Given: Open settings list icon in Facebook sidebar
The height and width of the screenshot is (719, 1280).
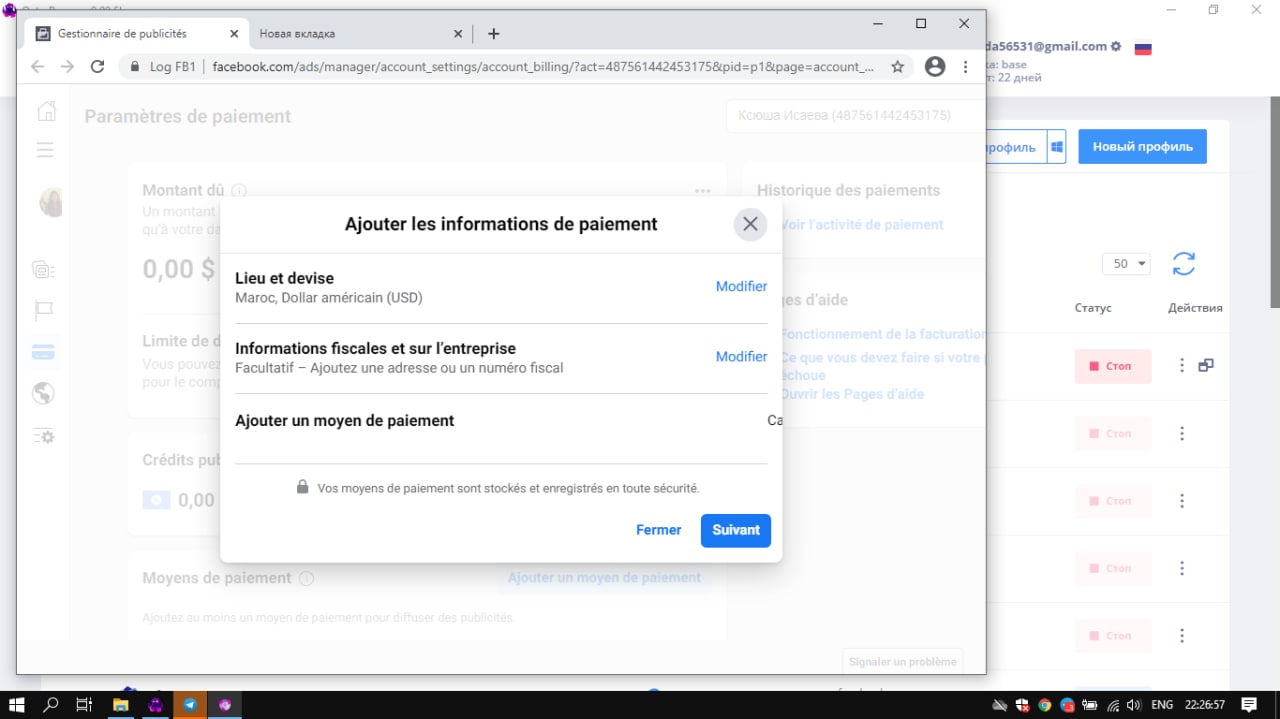Looking at the screenshot, I should pyautogui.click(x=43, y=436).
